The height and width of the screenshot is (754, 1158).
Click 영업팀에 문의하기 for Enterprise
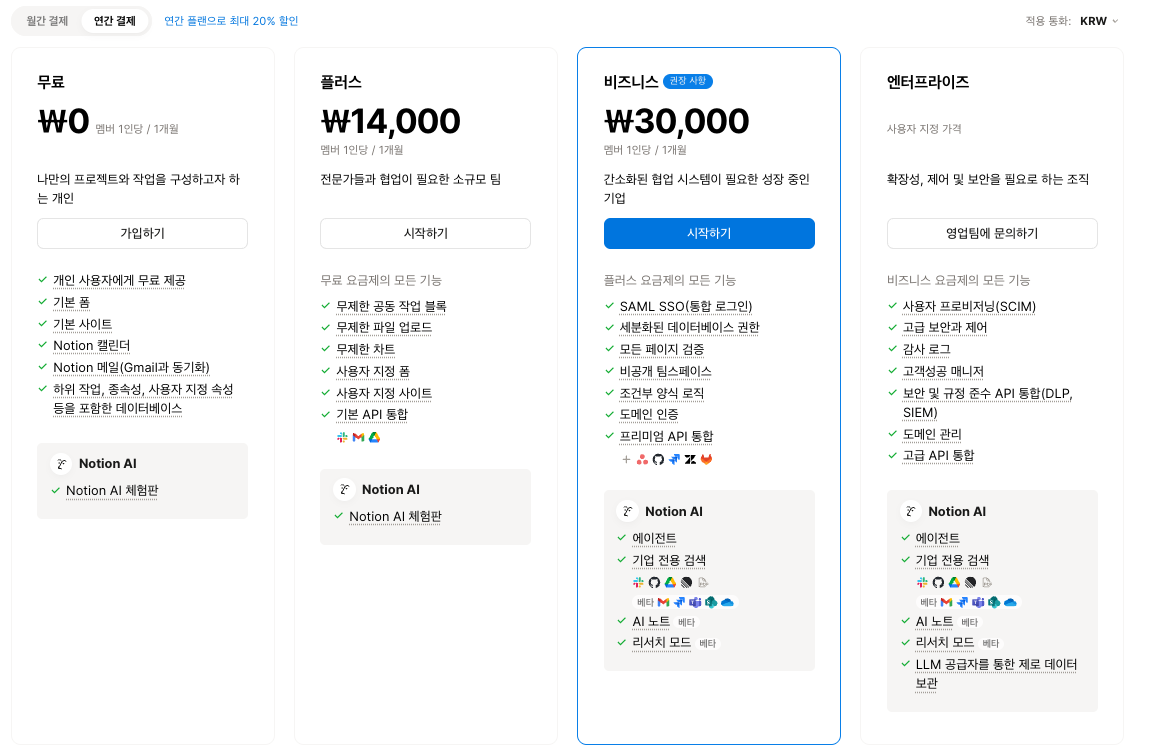tap(992, 233)
